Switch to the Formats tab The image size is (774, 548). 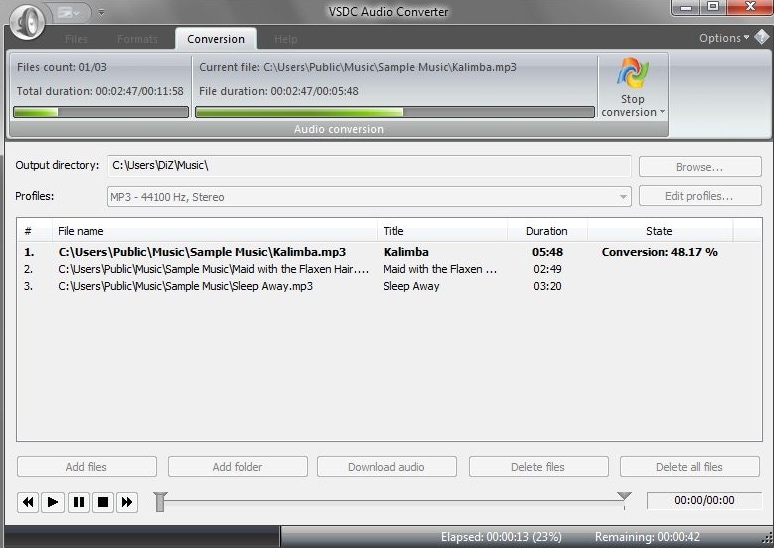[x=137, y=39]
